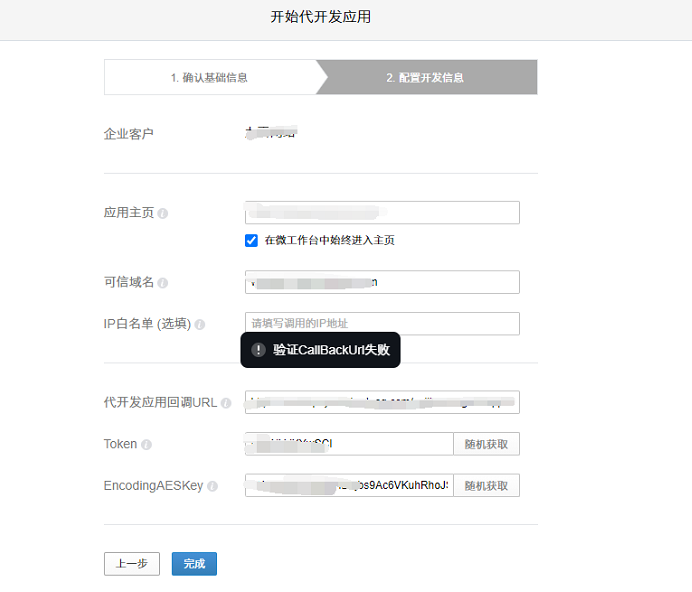The height and width of the screenshot is (592, 692).
Task: Uncheck 在微工作台中始终进入主页 checkbox
Action: pos(251,240)
